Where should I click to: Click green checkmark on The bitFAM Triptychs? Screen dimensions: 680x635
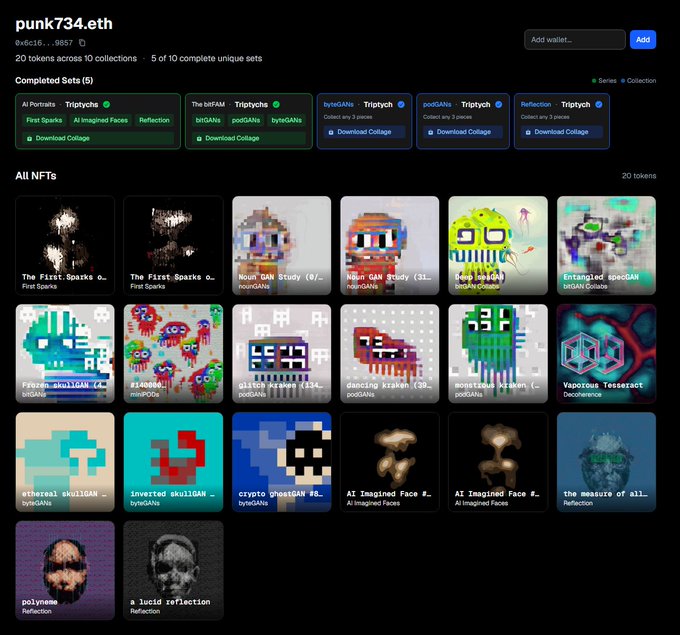point(276,104)
